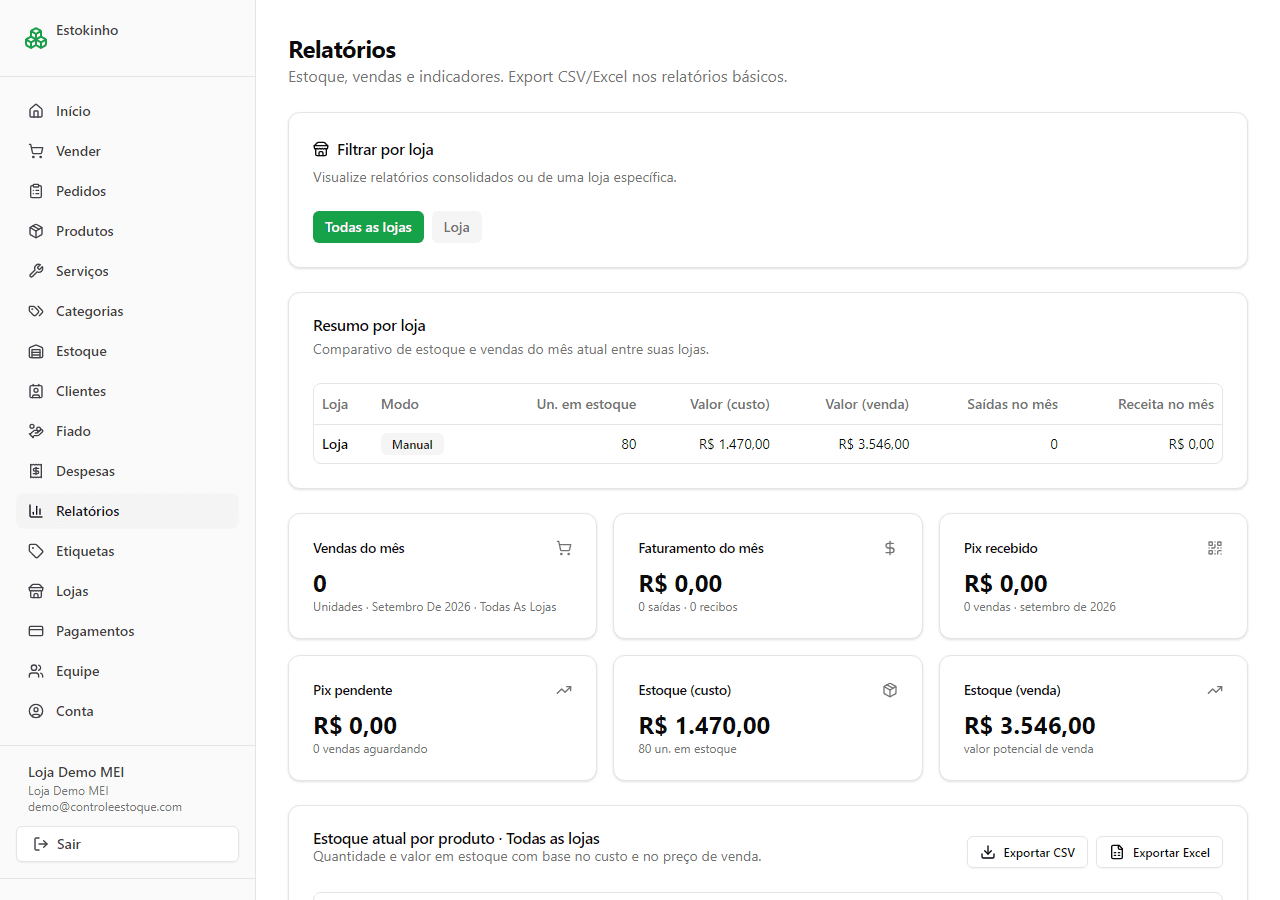
Task: Click the trend icon on Pix pendente card
Action: tap(564, 690)
